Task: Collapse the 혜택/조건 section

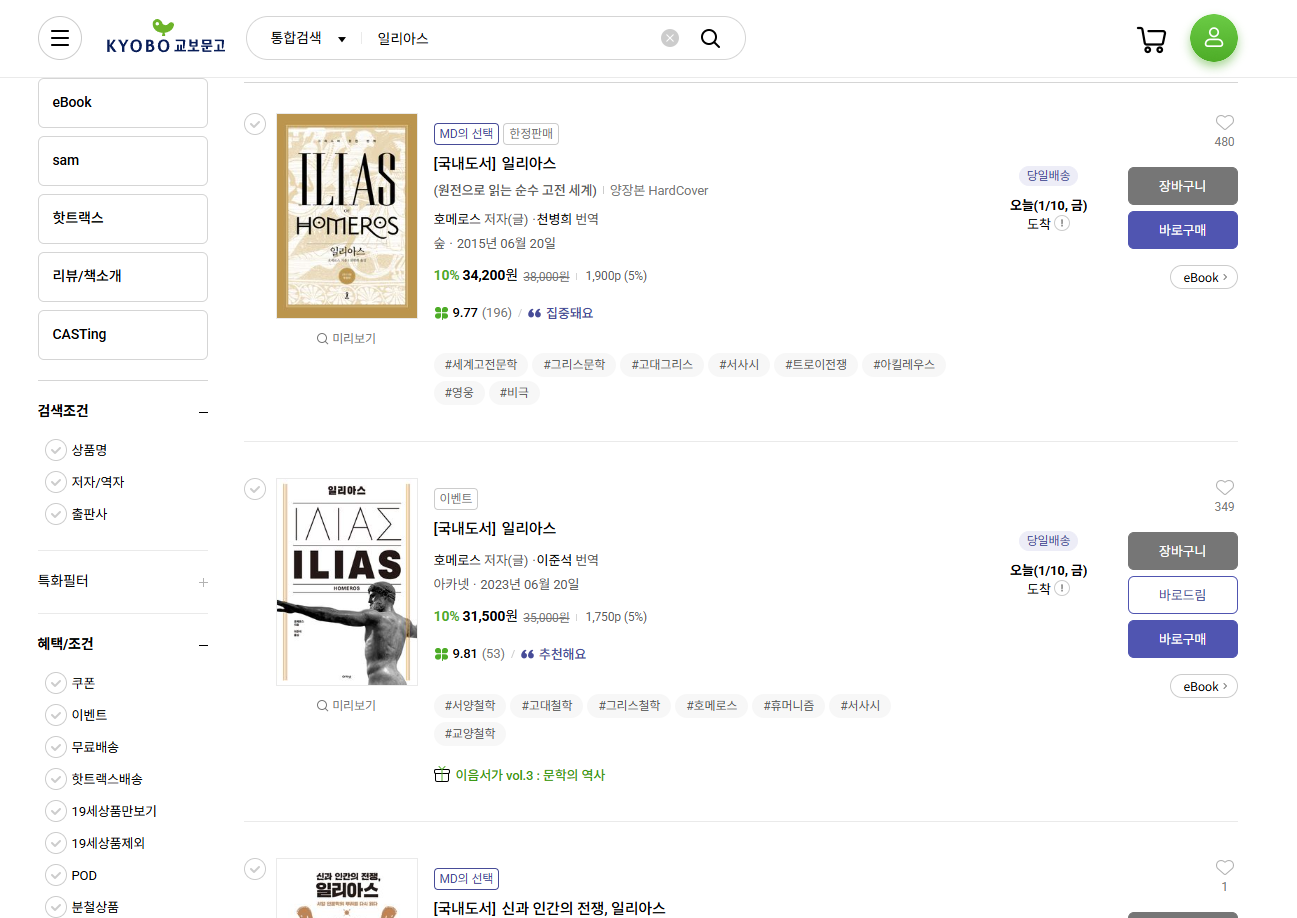Action: coord(203,645)
